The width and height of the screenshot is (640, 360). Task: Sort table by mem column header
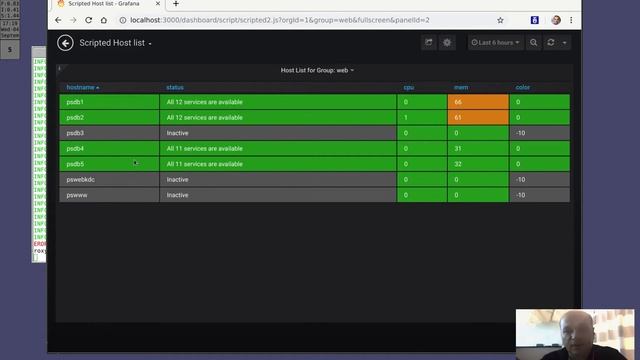(461, 87)
